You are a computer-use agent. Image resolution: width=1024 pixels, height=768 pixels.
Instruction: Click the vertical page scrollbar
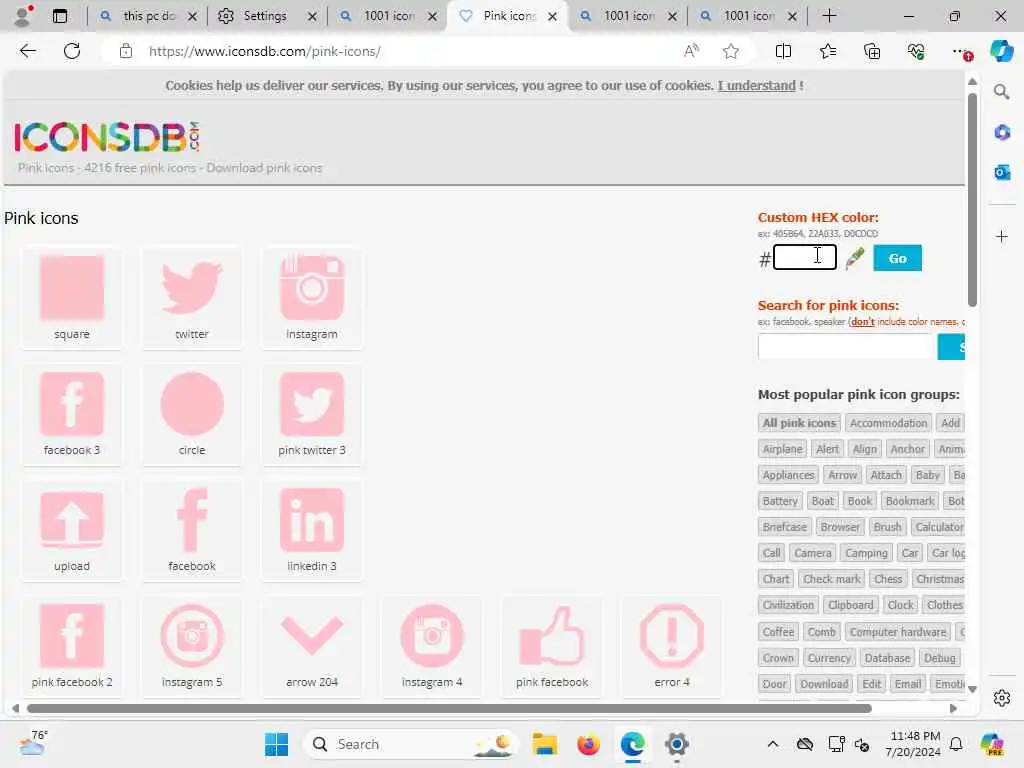[x=972, y=199]
